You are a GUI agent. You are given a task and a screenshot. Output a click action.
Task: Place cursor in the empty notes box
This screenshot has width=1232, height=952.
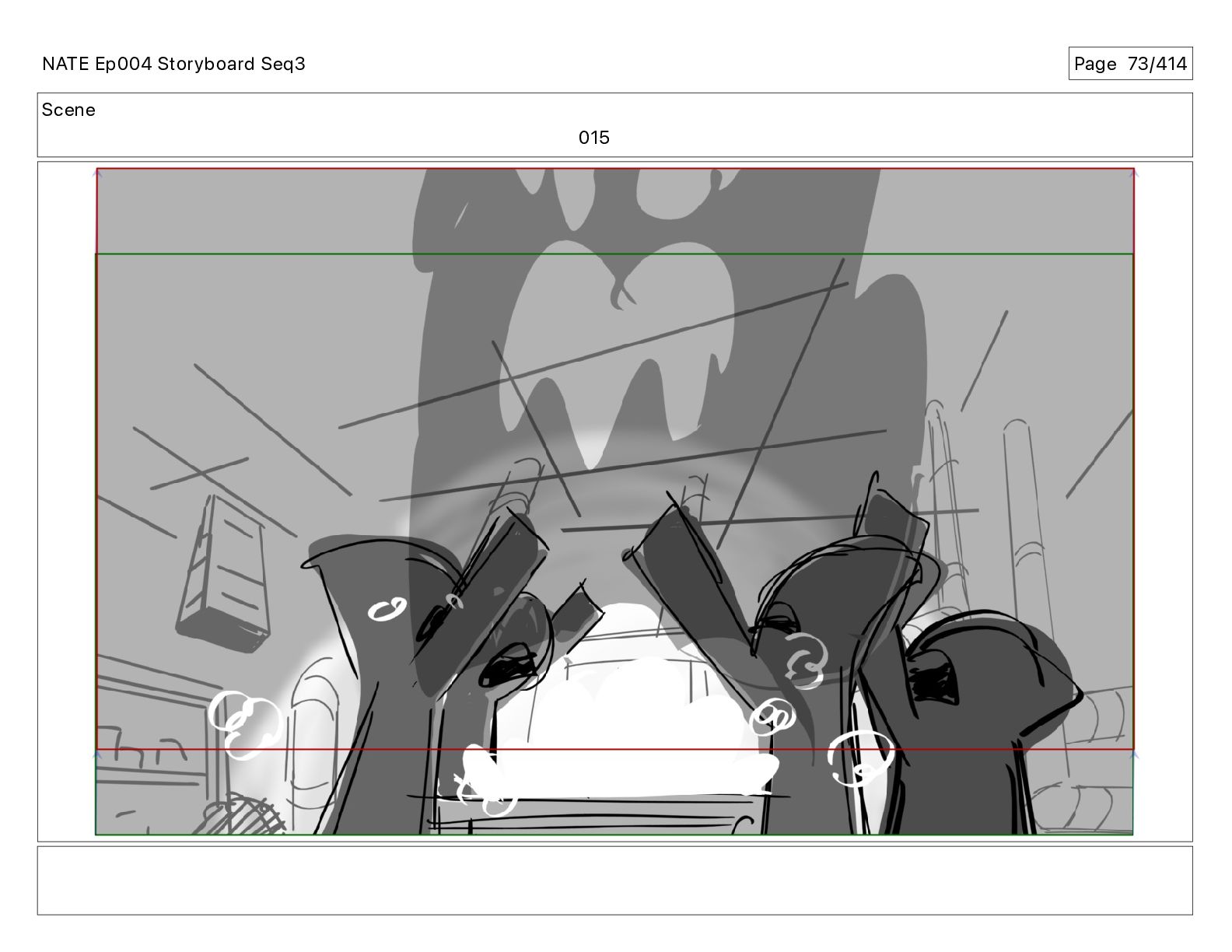tap(614, 880)
